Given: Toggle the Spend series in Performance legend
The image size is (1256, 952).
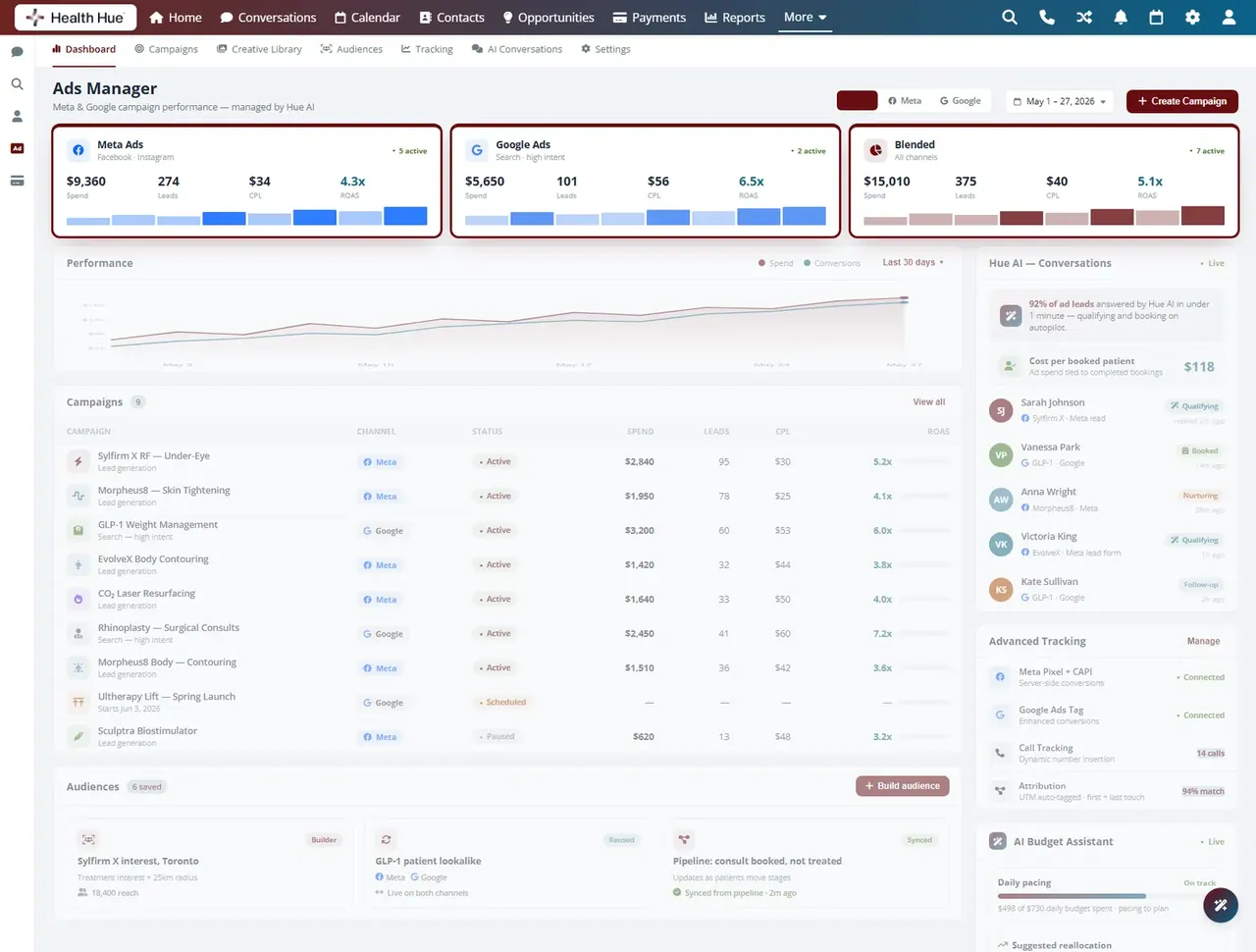Looking at the screenshot, I should click(775, 263).
